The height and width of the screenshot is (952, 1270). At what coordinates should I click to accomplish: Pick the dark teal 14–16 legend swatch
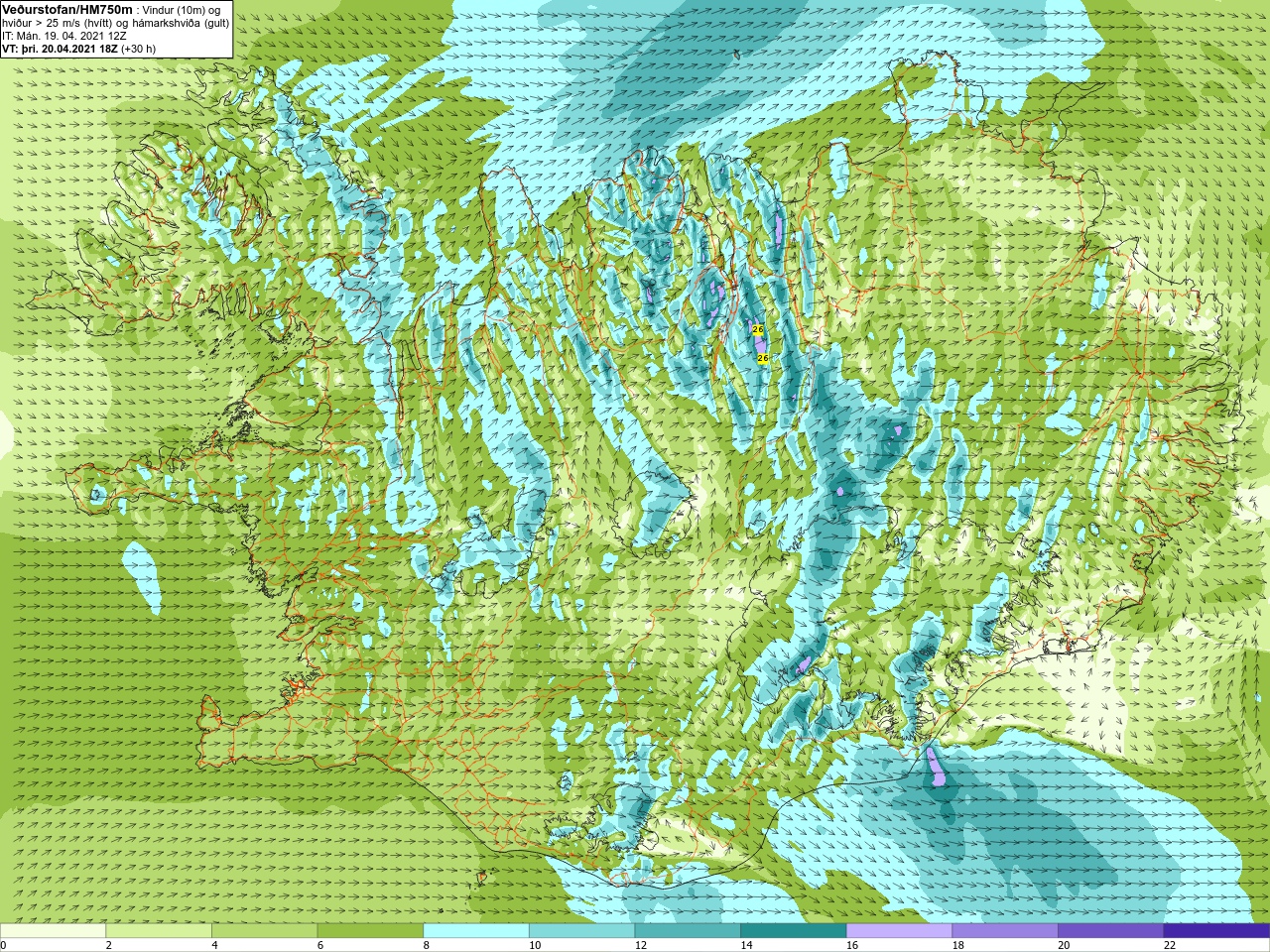794,930
